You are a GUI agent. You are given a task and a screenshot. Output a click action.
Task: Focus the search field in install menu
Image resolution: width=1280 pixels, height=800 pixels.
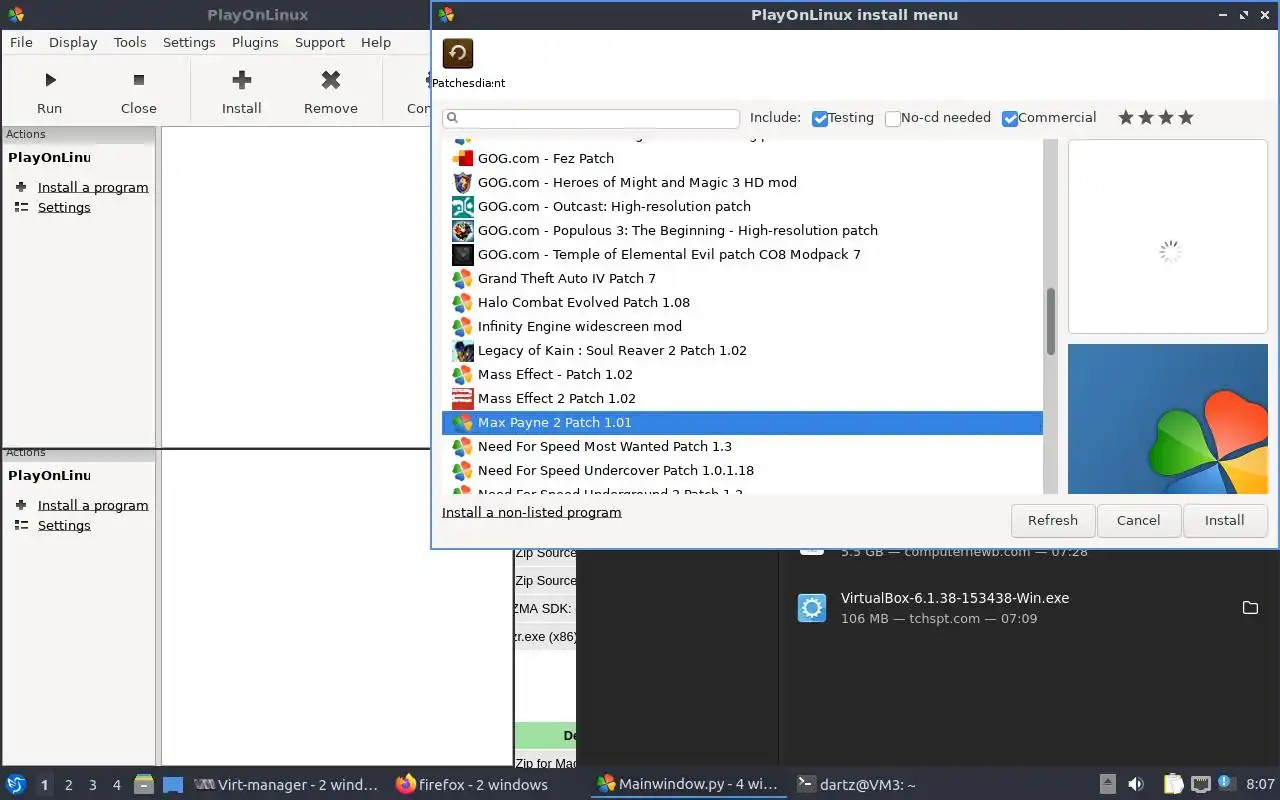pos(591,118)
